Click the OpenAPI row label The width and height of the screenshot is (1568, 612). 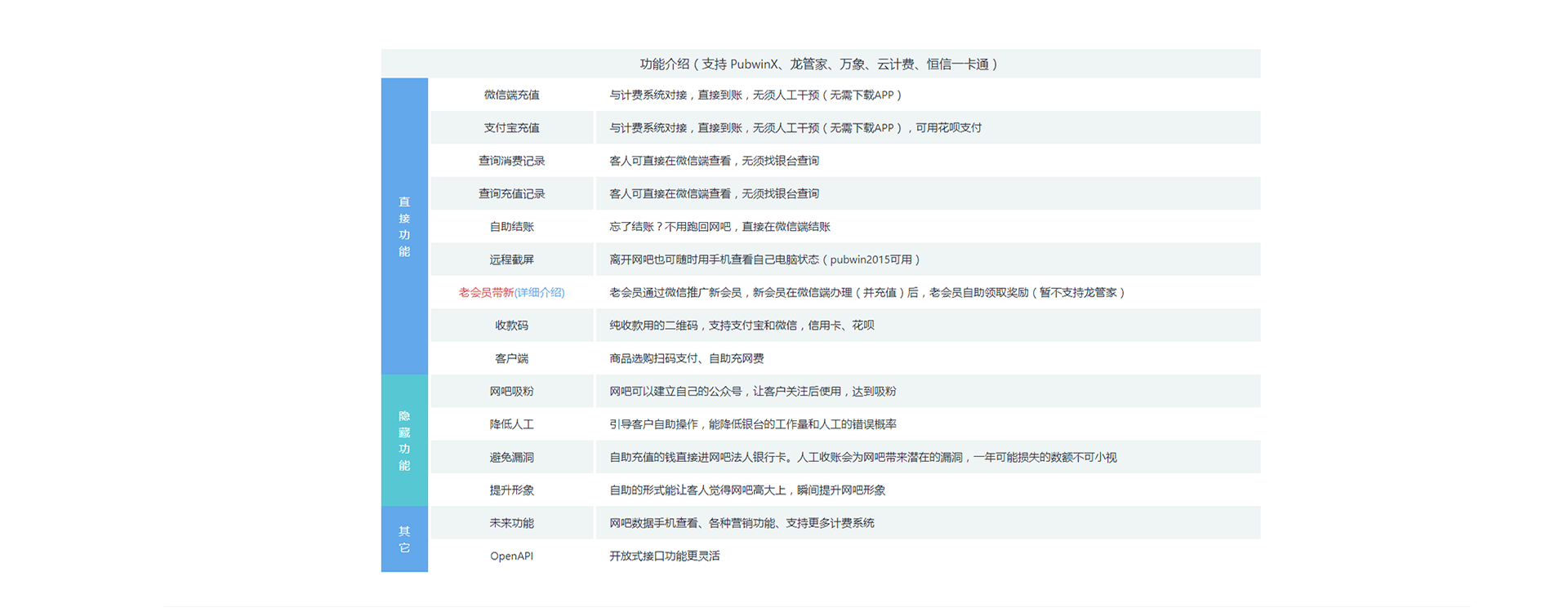512,556
